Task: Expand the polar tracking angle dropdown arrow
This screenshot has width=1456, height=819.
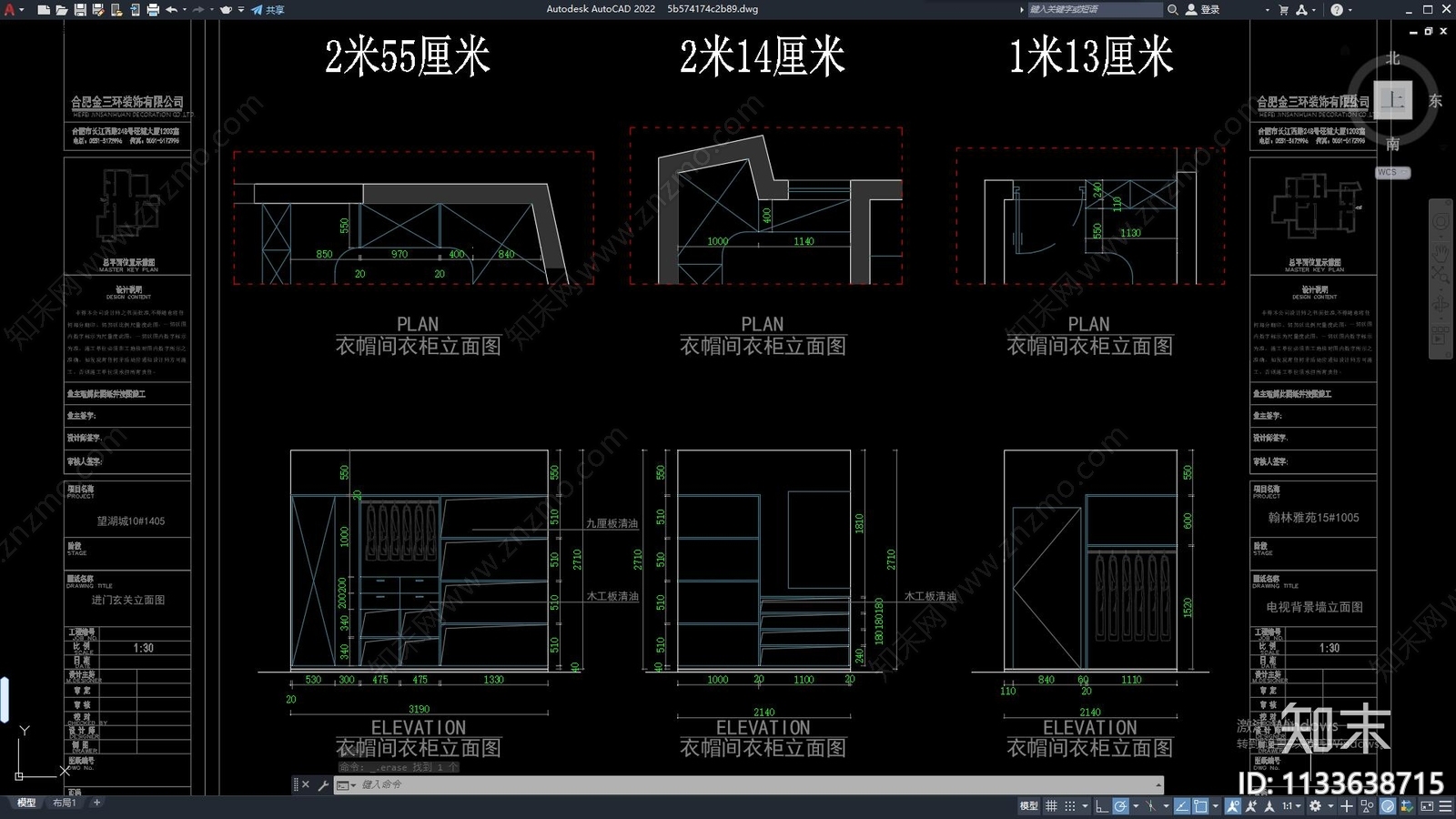Action: click(1136, 806)
